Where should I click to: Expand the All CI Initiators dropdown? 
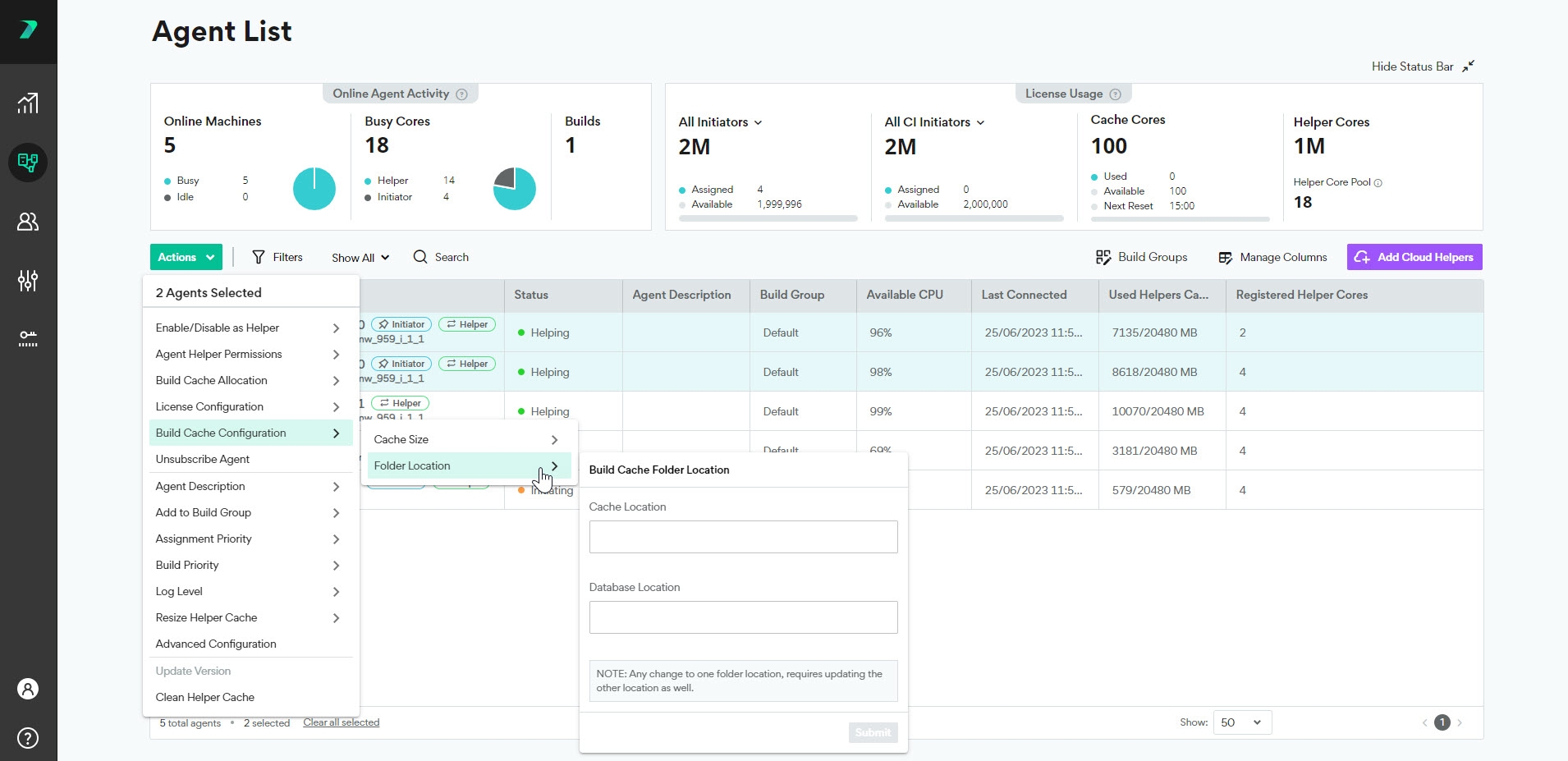pyautogui.click(x=934, y=122)
